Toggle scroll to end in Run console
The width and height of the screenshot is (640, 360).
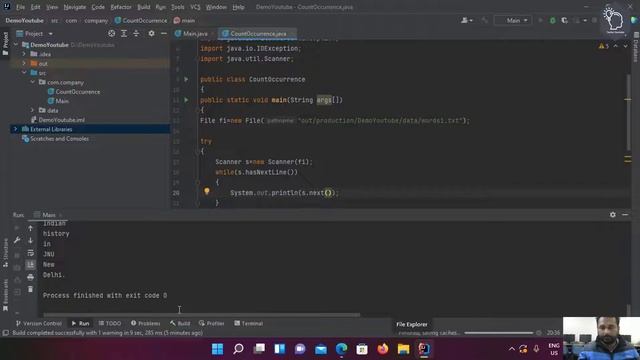tap(30, 265)
